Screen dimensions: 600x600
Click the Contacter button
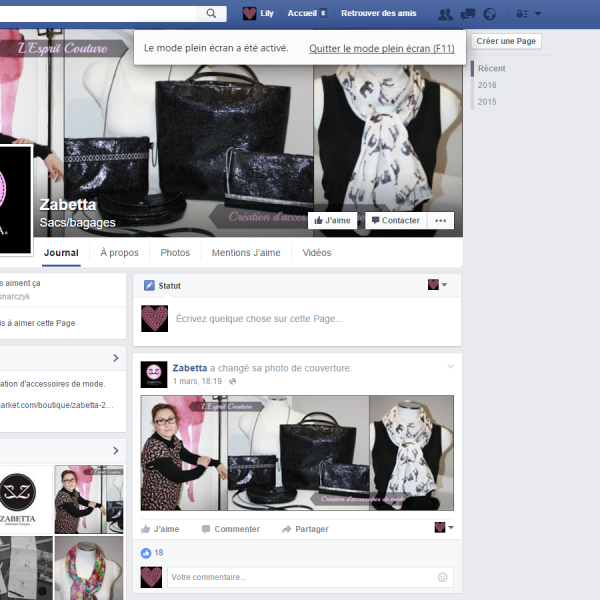pos(395,220)
